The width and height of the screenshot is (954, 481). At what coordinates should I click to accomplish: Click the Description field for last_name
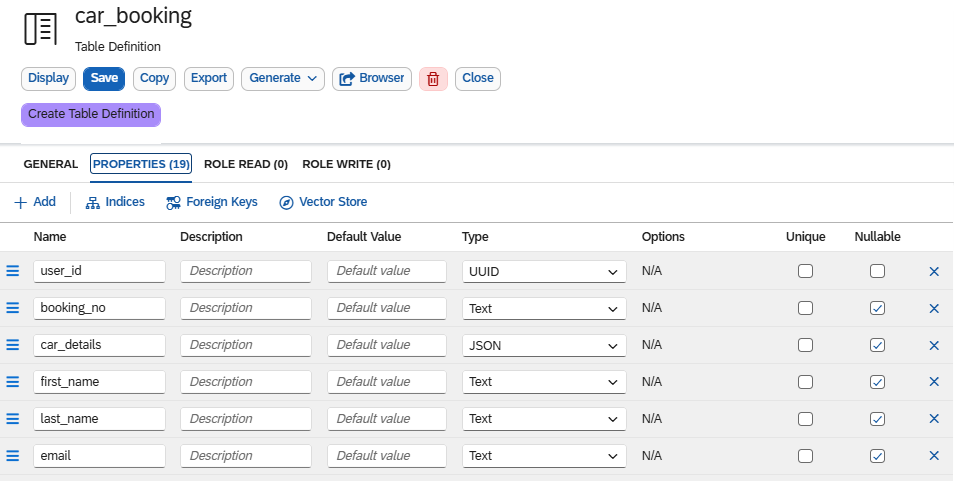click(246, 419)
